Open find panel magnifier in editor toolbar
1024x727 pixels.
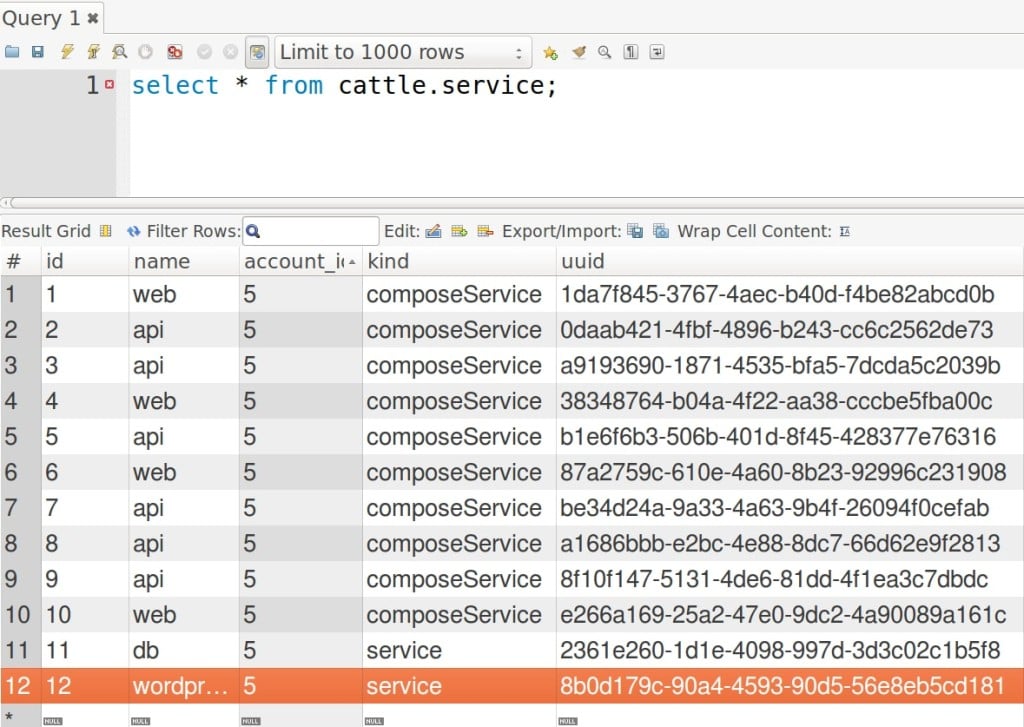click(x=604, y=52)
